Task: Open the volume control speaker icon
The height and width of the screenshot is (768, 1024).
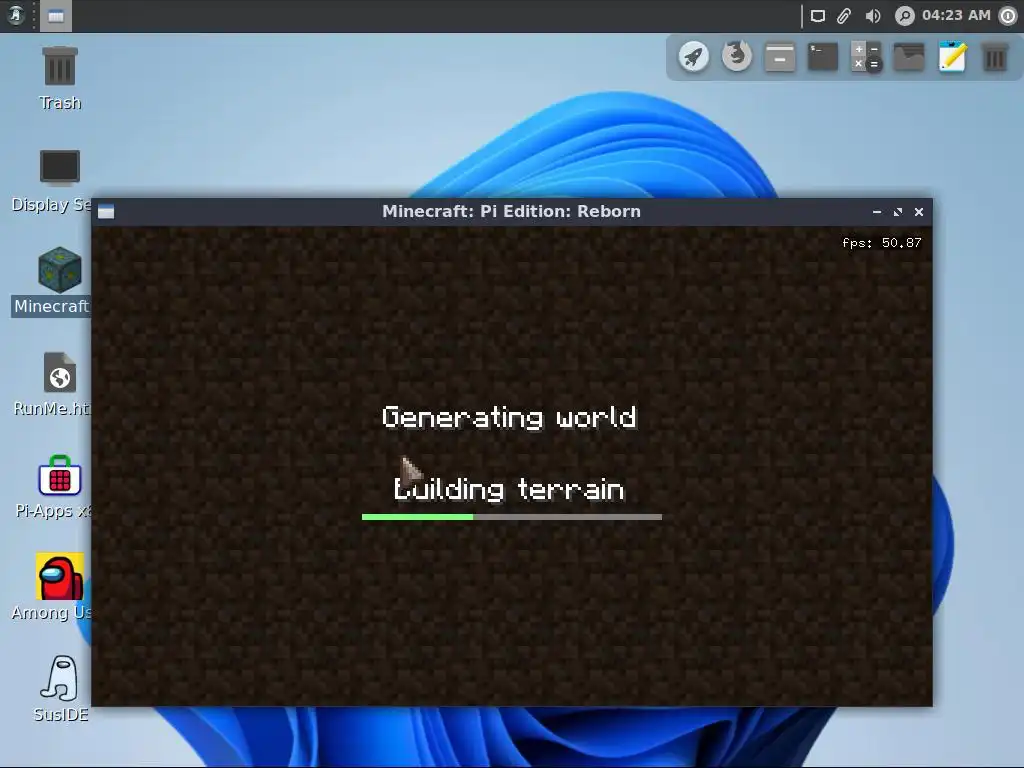Action: [x=872, y=16]
